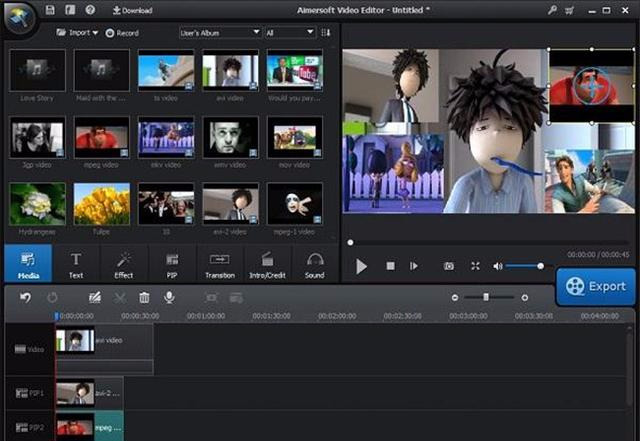This screenshot has width=640, height=441.
Task: Select the avi-2 video thumbnail in library
Action: click(230, 204)
